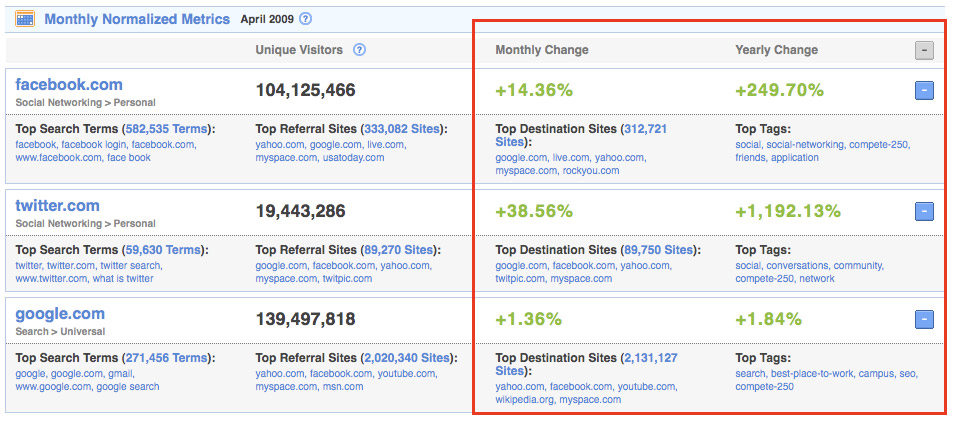Click the gmail search term
This screenshot has width=953, height=422.
pos(120,373)
